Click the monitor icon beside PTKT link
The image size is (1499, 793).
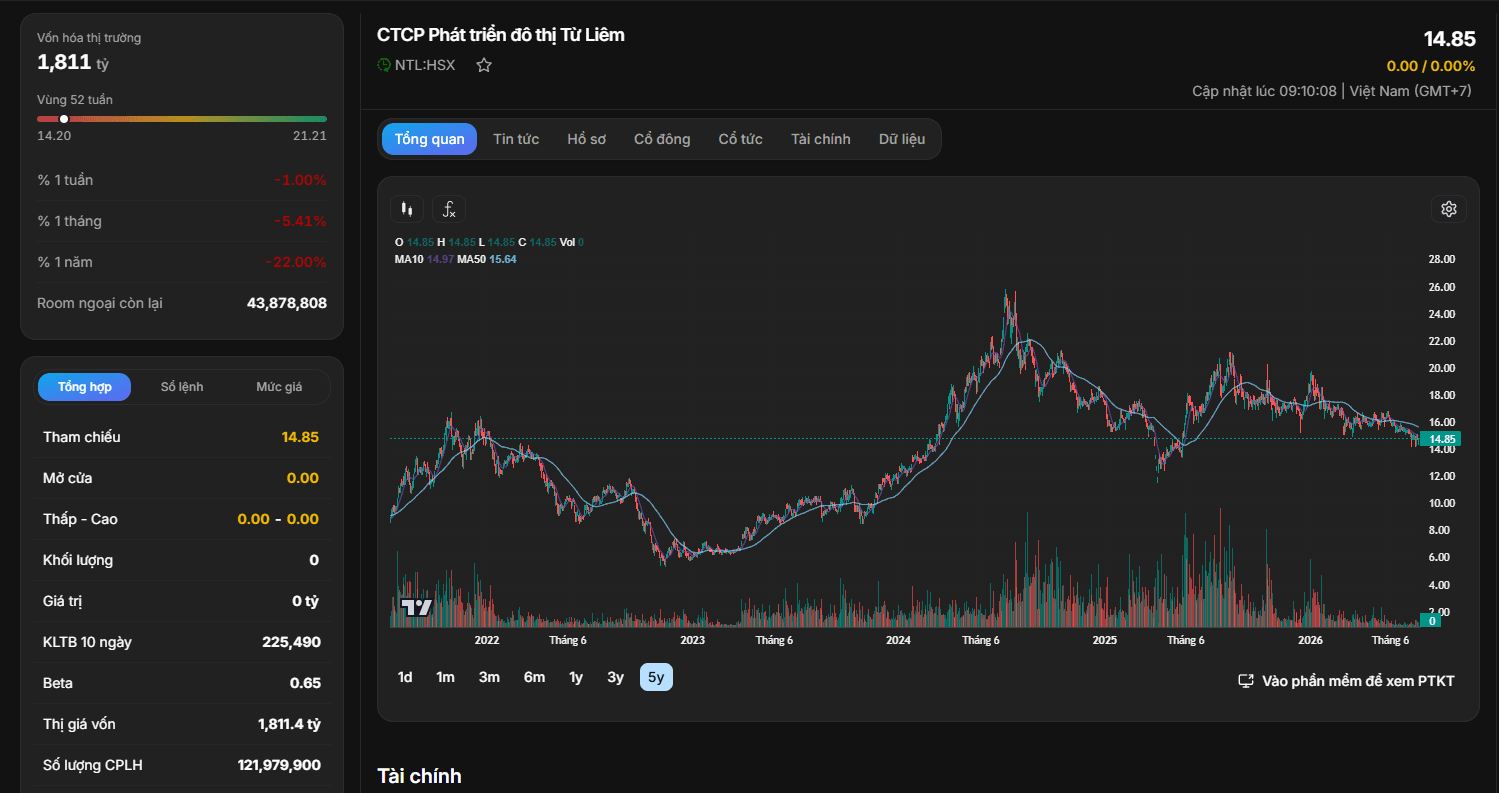(1246, 681)
